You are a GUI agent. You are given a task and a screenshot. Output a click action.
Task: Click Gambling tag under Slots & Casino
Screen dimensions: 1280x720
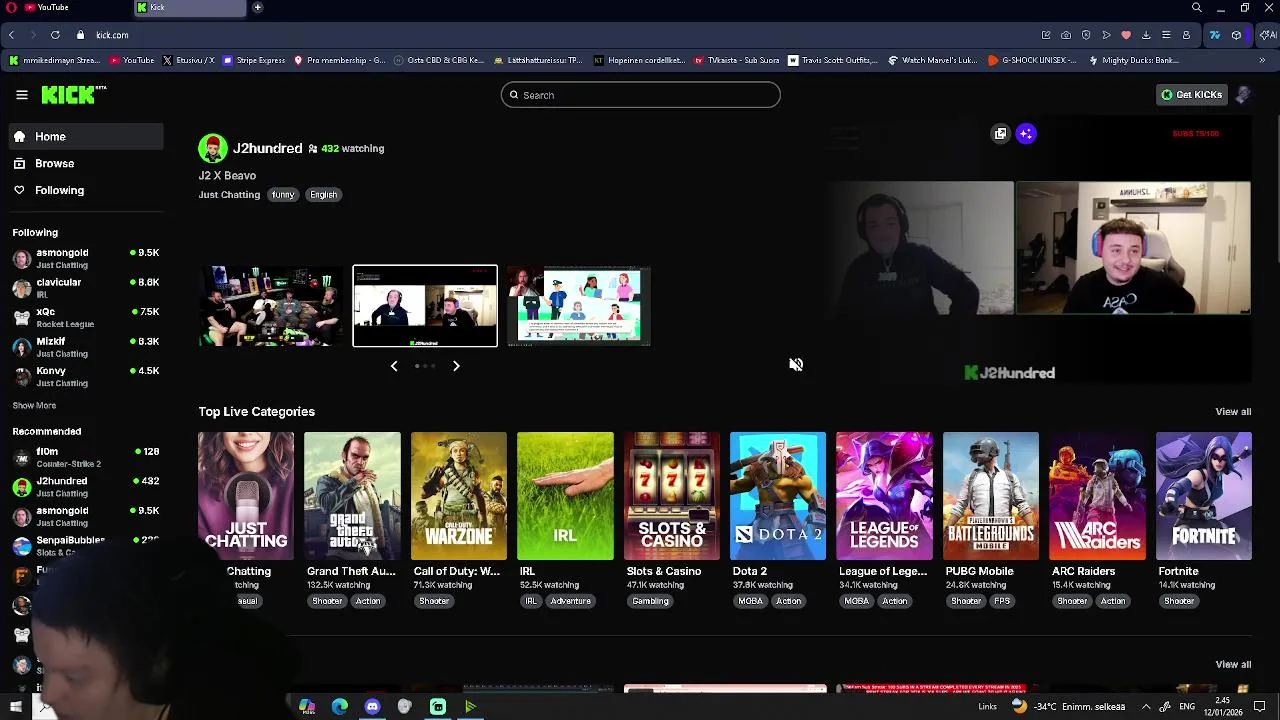[650, 601]
